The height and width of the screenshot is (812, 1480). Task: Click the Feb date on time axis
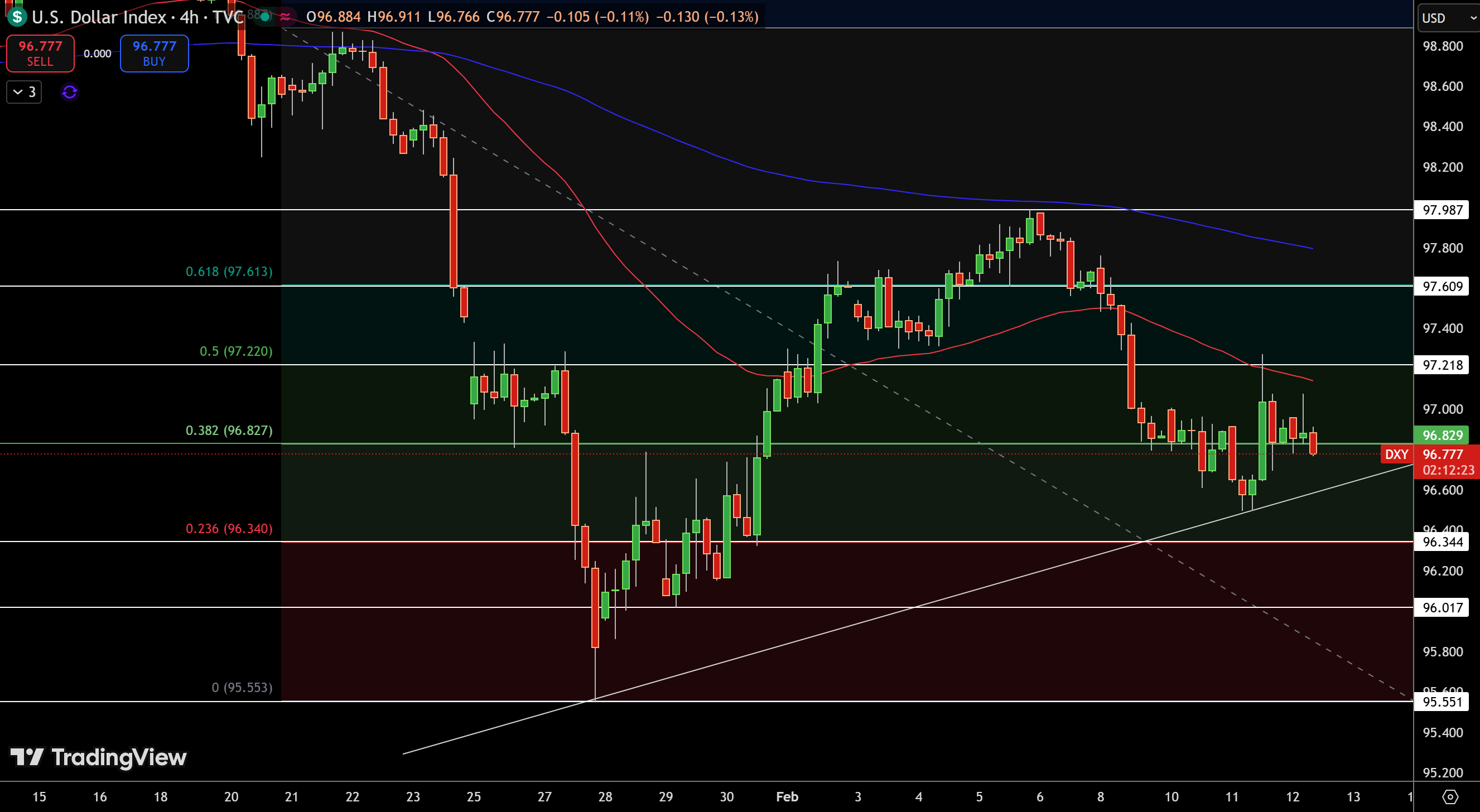(787, 796)
